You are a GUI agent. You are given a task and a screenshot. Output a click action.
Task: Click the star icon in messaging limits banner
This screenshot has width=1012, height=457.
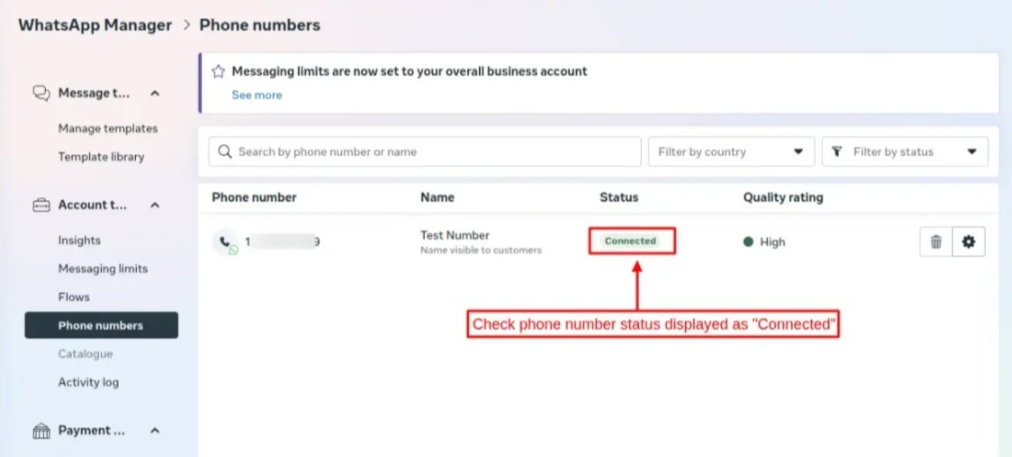pos(218,72)
